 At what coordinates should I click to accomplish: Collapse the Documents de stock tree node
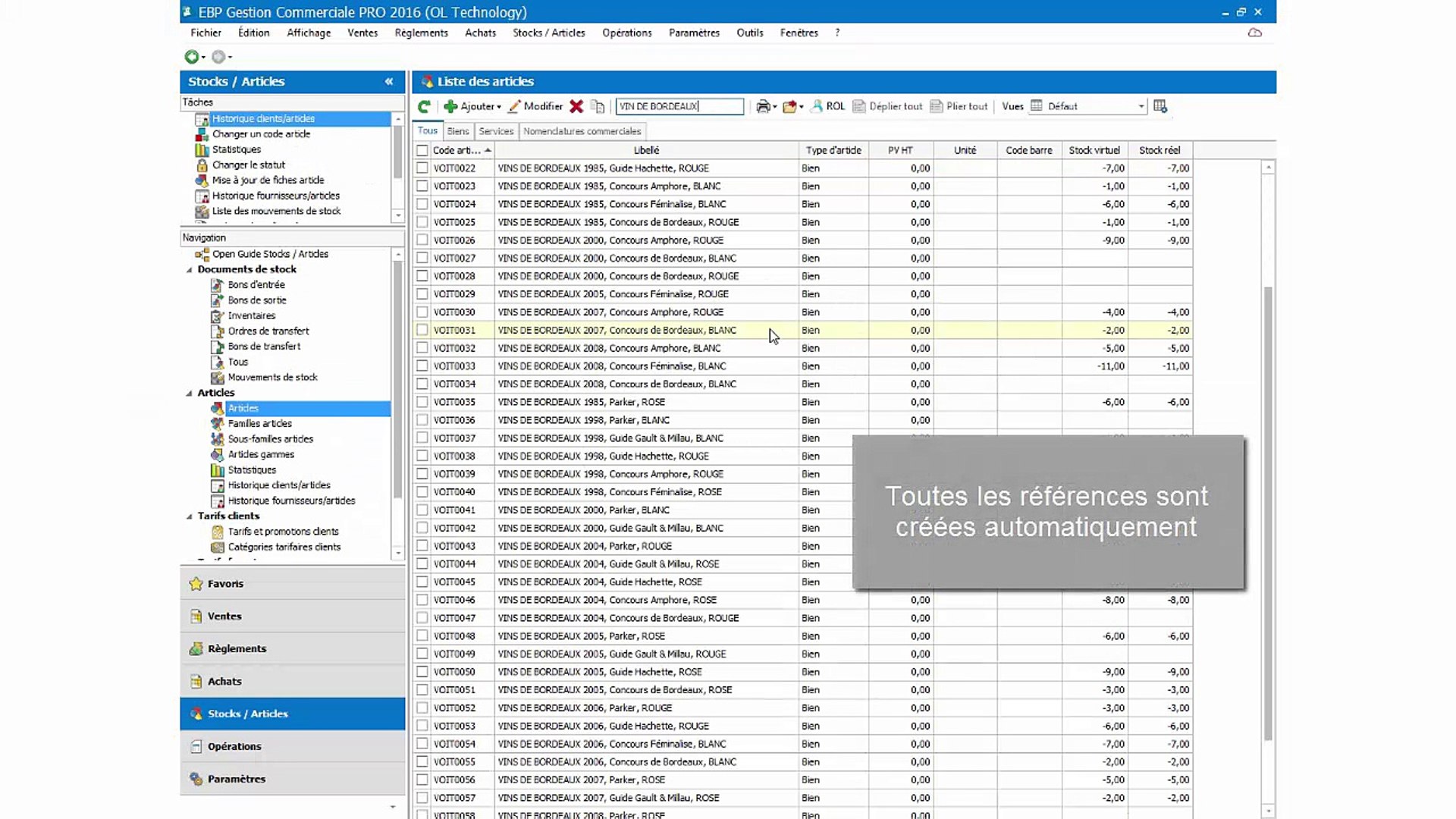click(190, 270)
